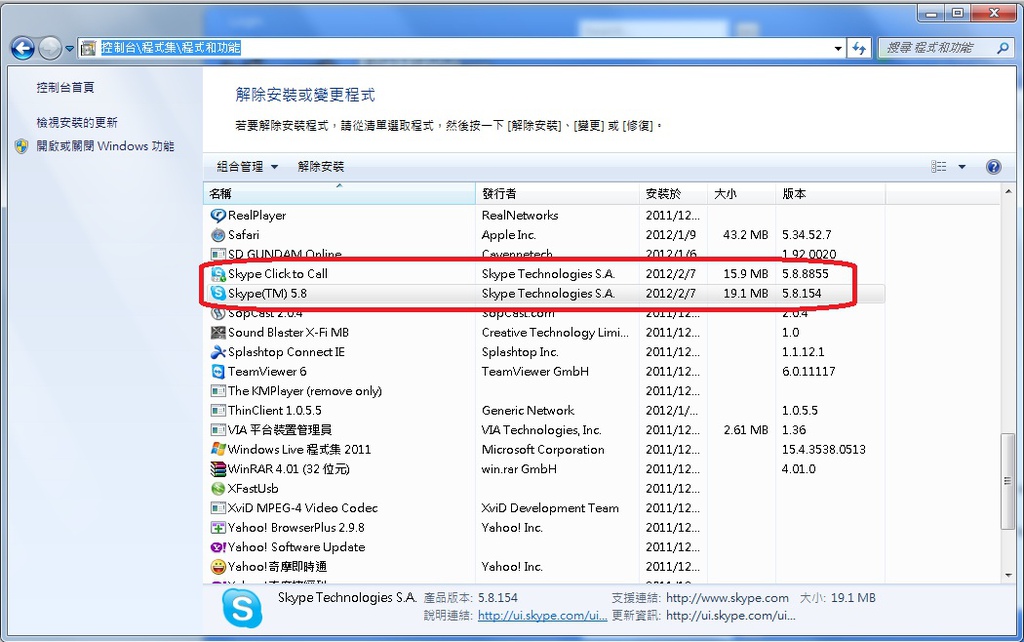Open 控制台首頁 link
The height and width of the screenshot is (642, 1024).
[x=65, y=88]
